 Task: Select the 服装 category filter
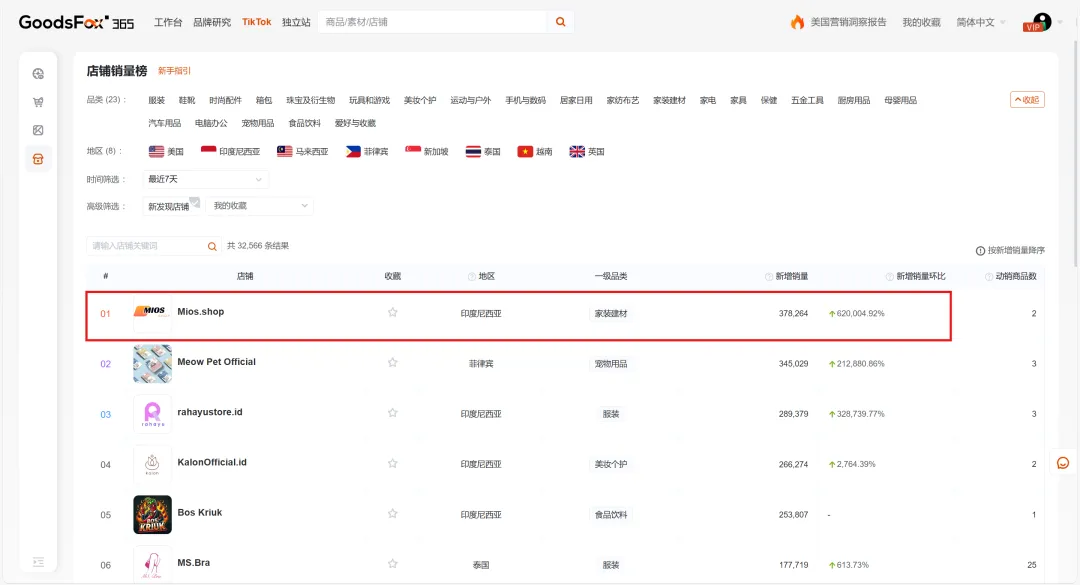156,101
